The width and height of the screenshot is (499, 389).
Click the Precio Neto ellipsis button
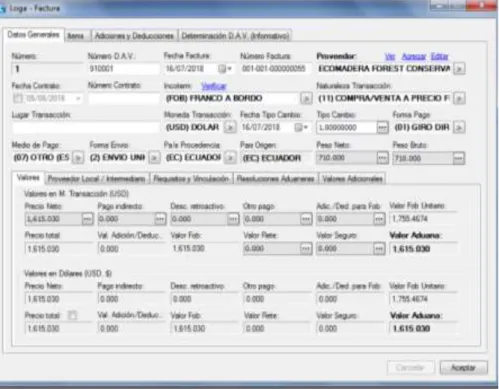point(87,219)
